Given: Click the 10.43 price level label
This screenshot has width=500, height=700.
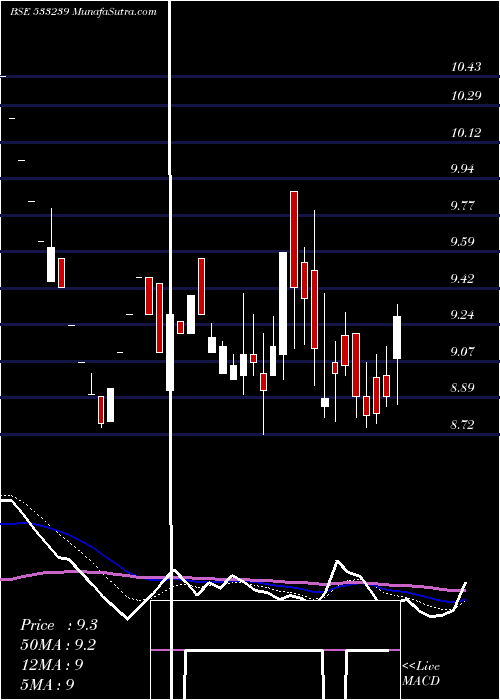Looking at the screenshot, I should [466, 67].
